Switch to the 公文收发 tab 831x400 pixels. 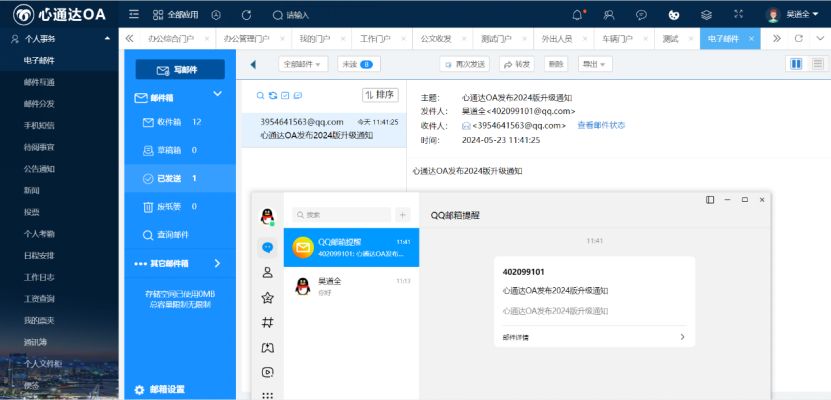click(436, 38)
